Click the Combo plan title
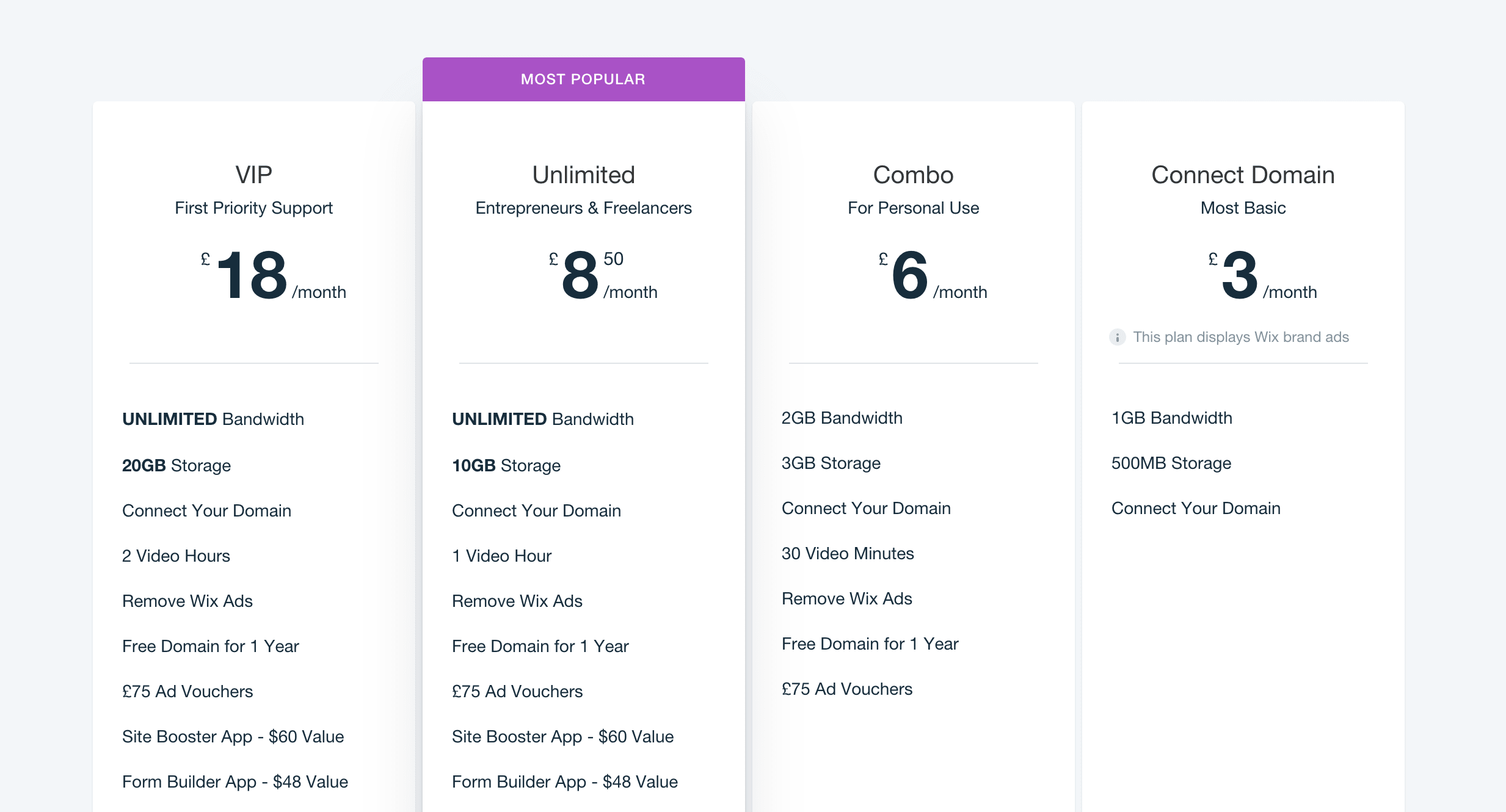The height and width of the screenshot is (812, 1506). (914, 175)
